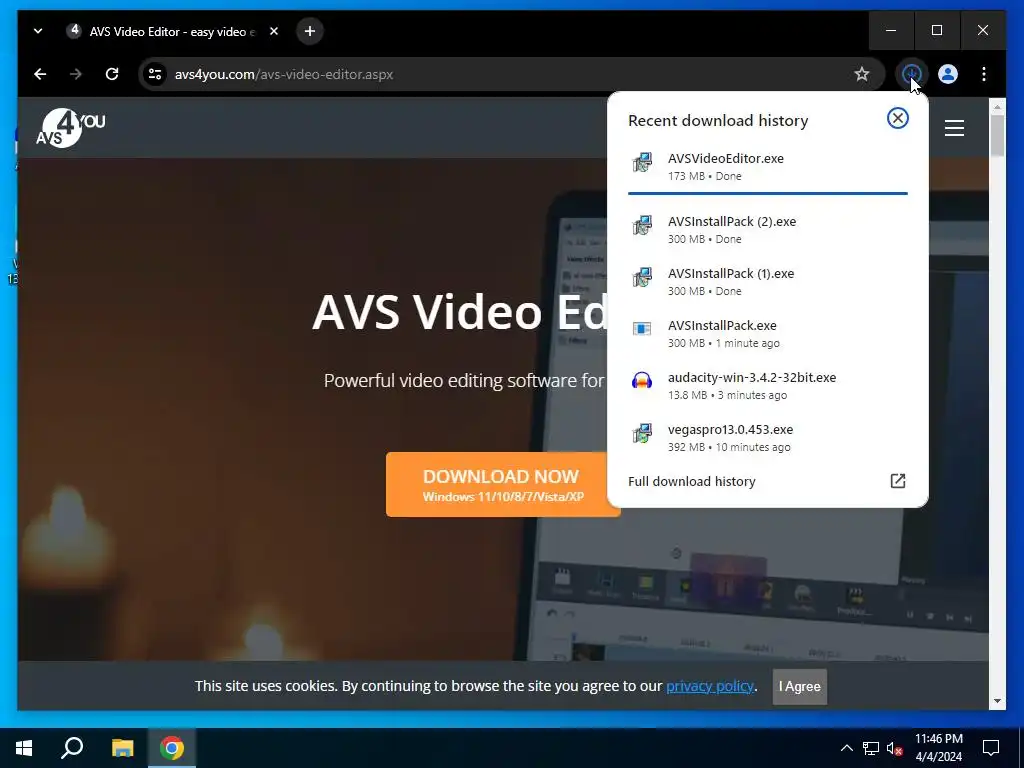Open the network status tray icon

[871, 748]
